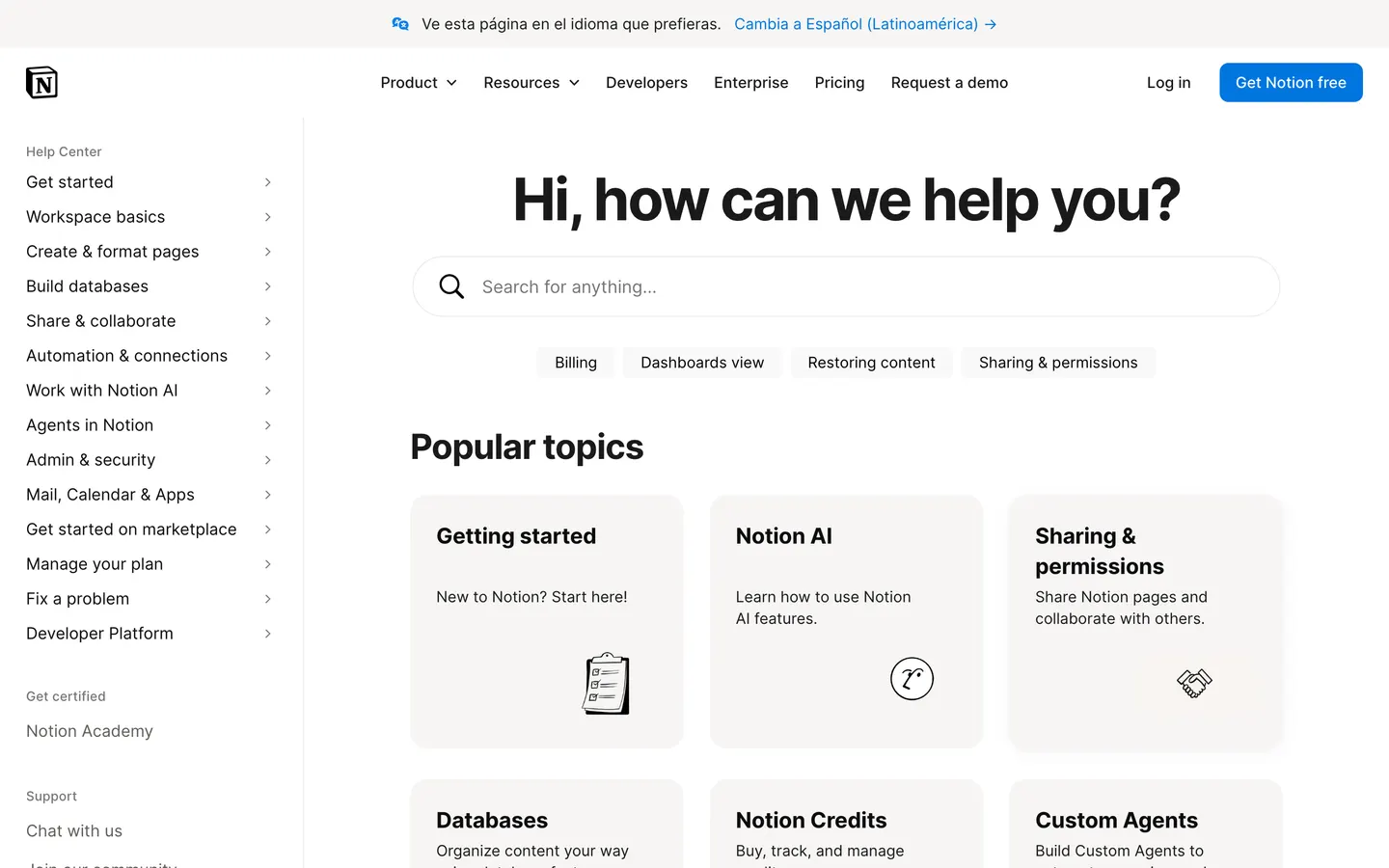Expand Get started on marketplace chevron
This screenshot has width=1389, height=868.
tap(268, 529)
